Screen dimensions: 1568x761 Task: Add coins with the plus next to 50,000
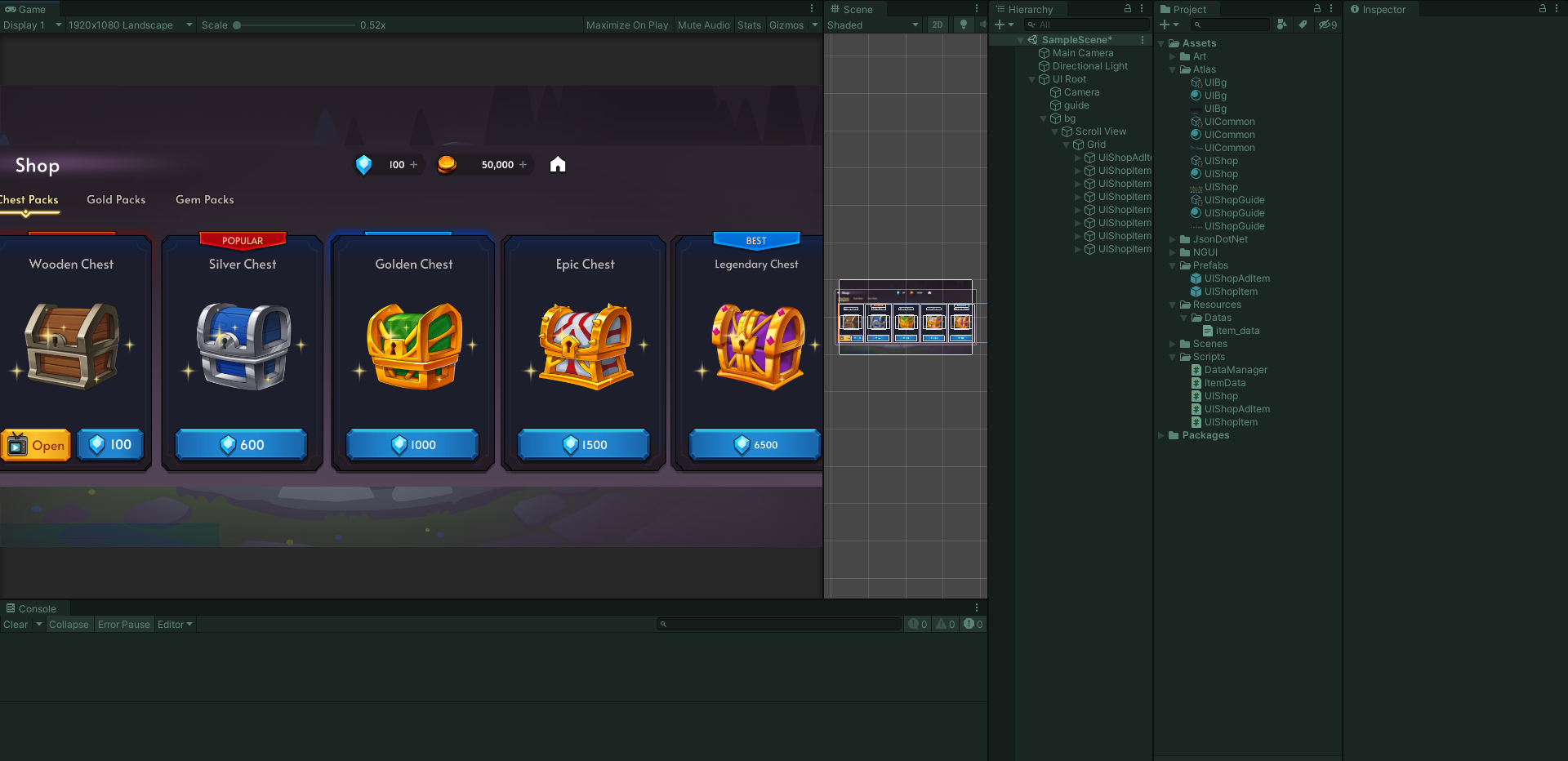[523, 165]
